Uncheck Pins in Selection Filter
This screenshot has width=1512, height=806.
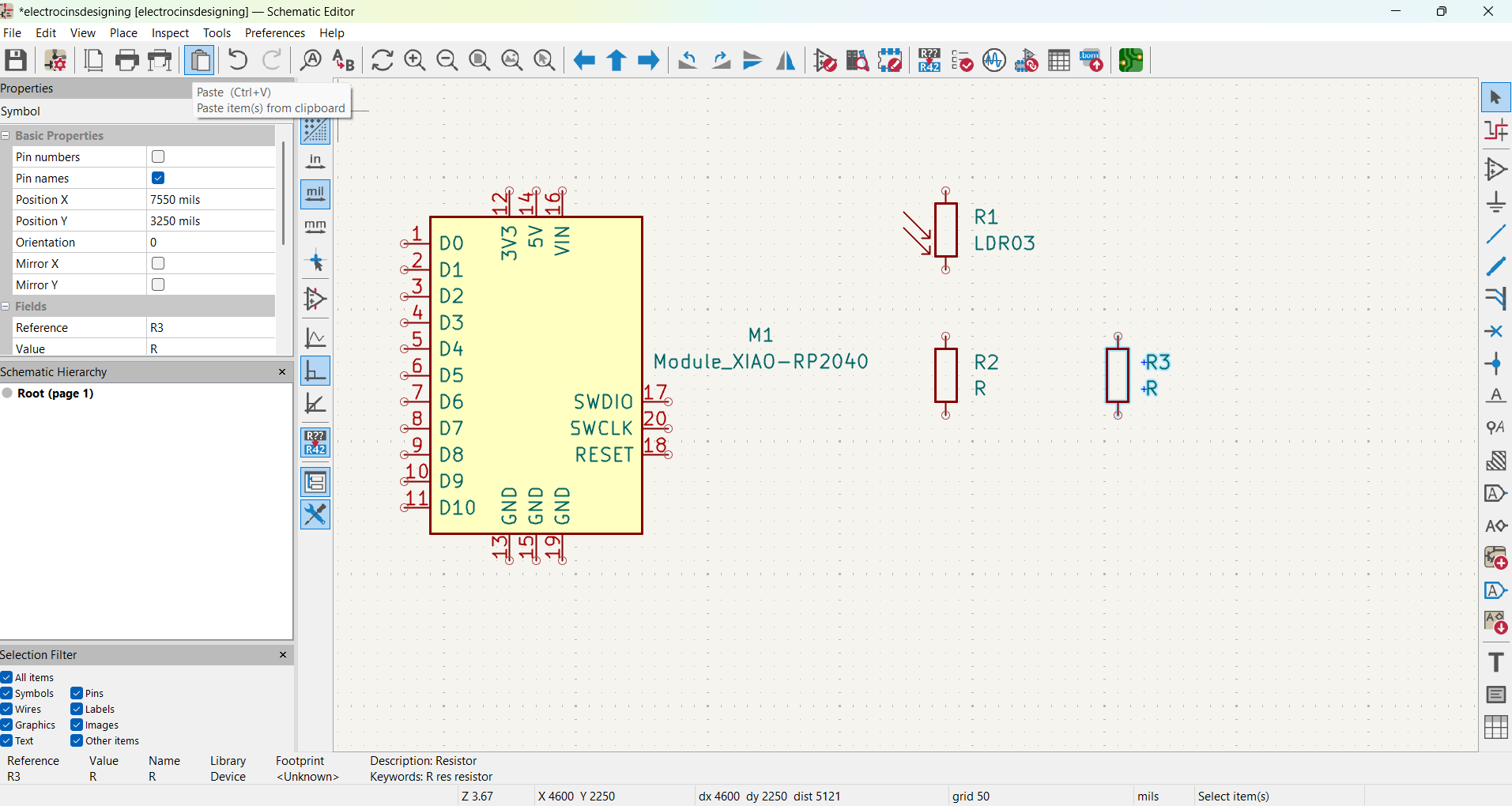[77, 693]
